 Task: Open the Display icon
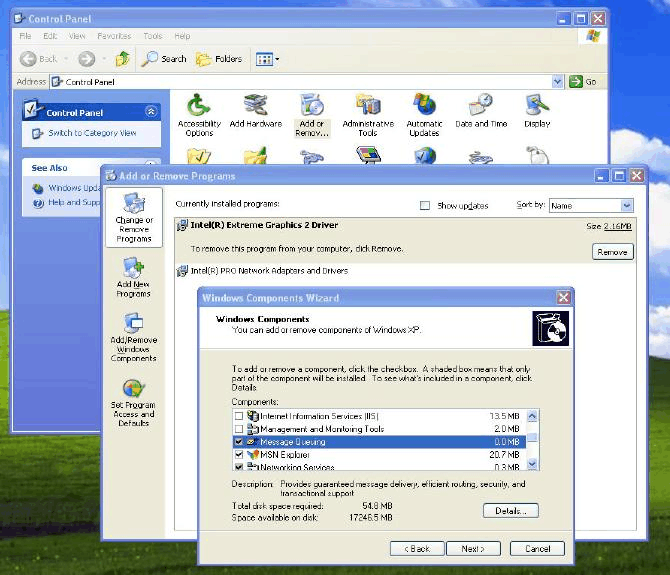pos(537,112)
